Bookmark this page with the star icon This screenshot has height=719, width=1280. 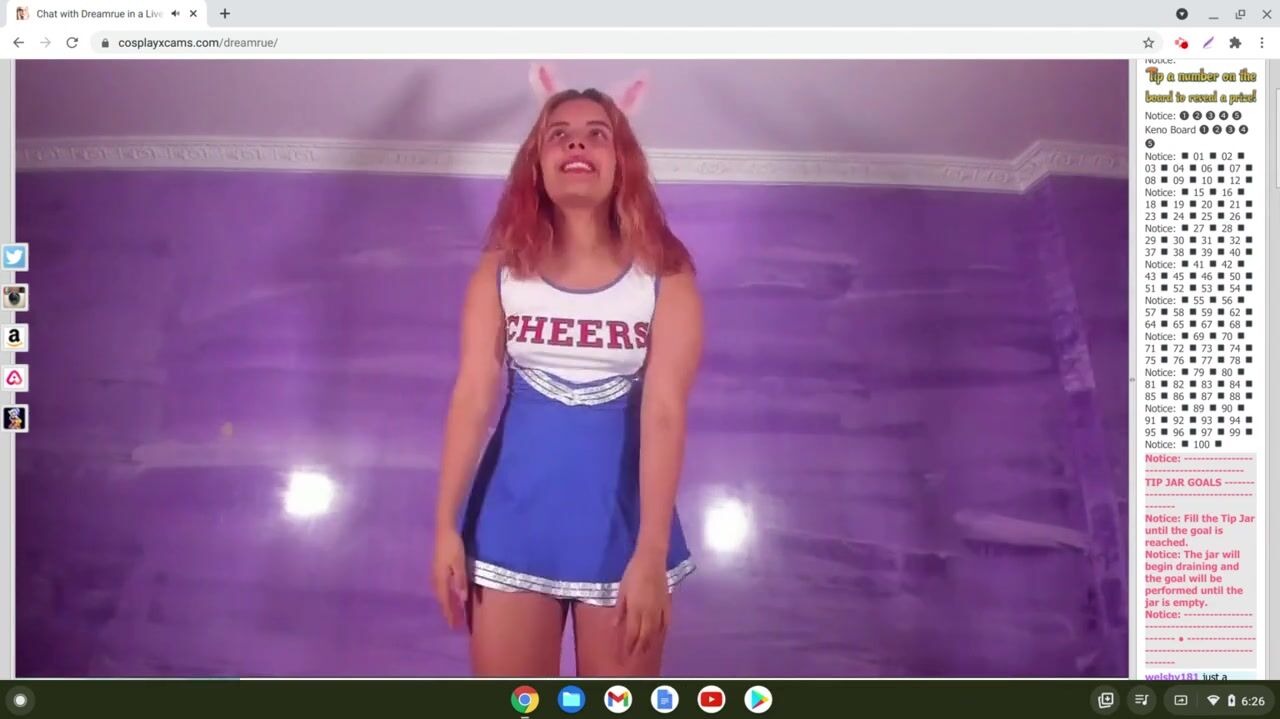coord(1148,43)
